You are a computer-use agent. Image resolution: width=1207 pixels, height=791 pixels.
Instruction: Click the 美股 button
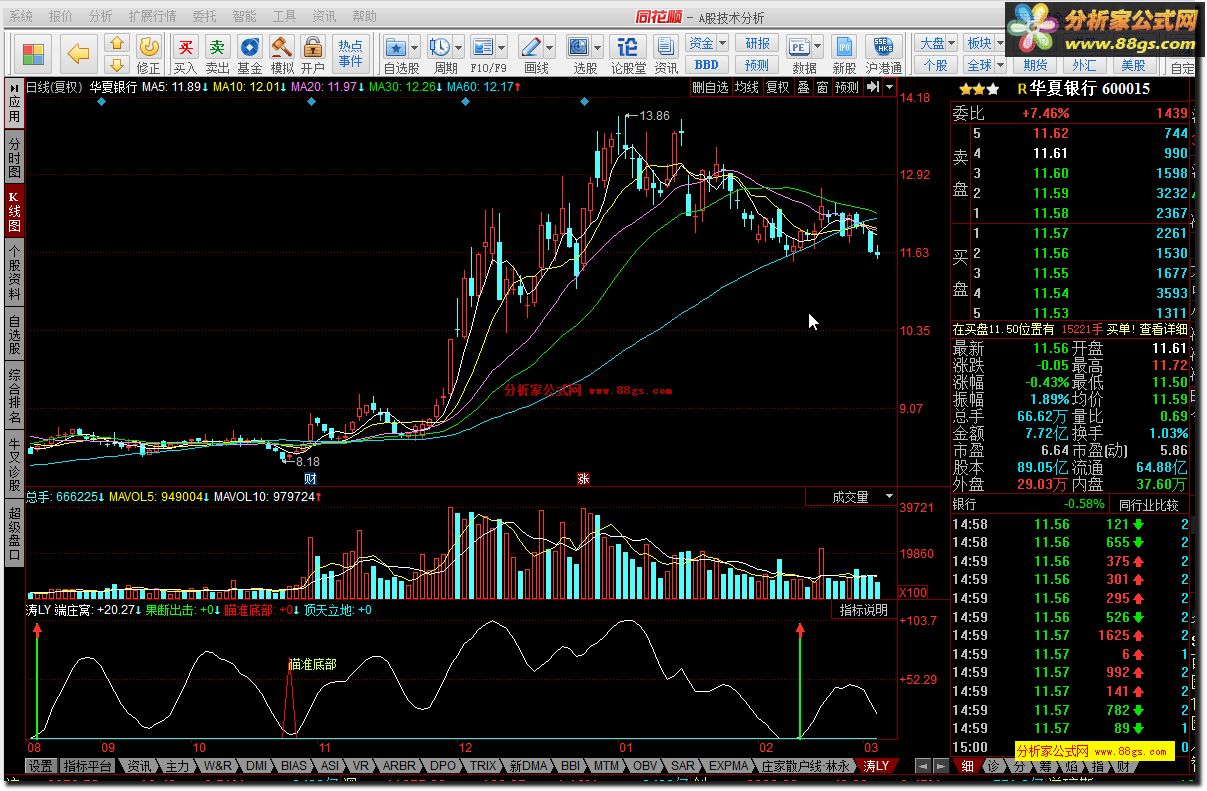[x=1133, y=65]
